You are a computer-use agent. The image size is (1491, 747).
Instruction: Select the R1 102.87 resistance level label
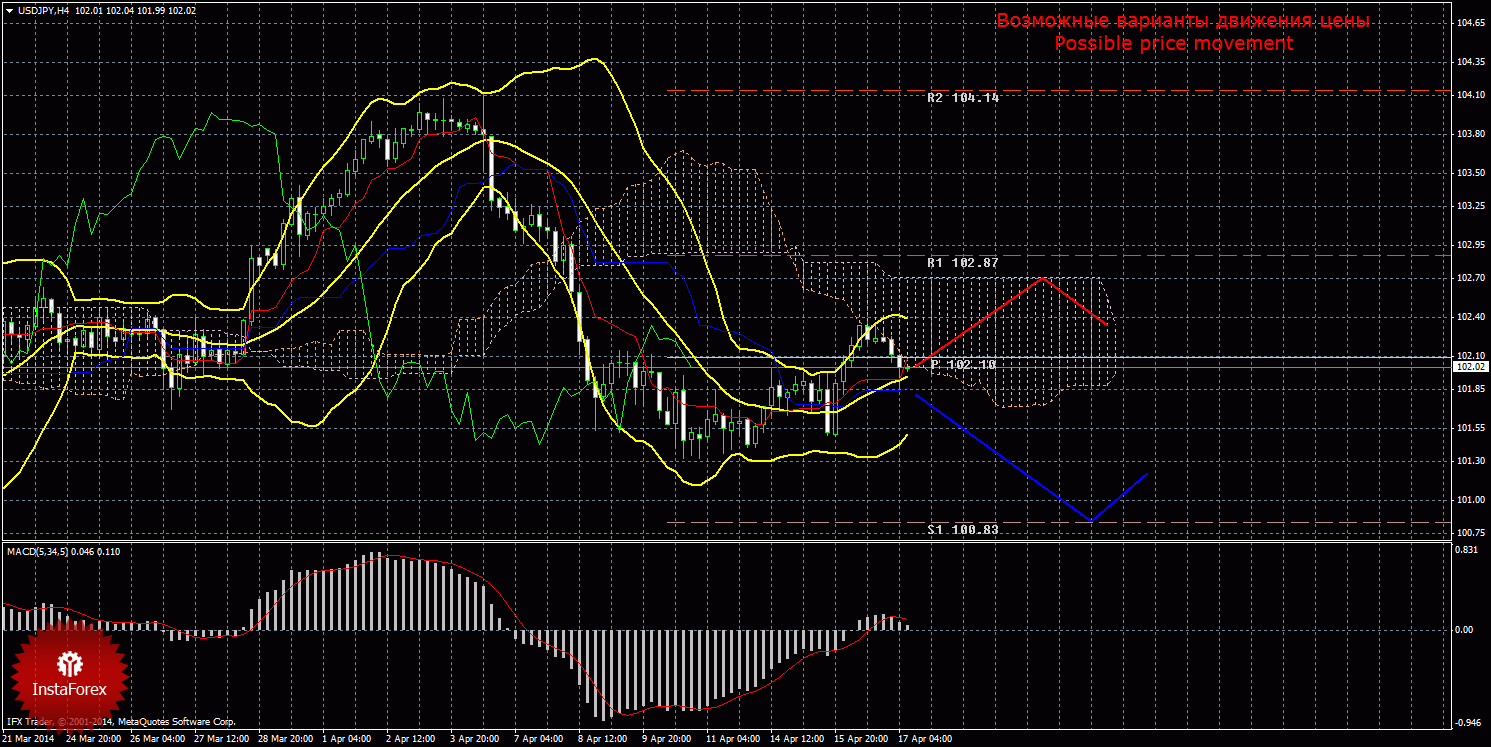coord(962,262)
